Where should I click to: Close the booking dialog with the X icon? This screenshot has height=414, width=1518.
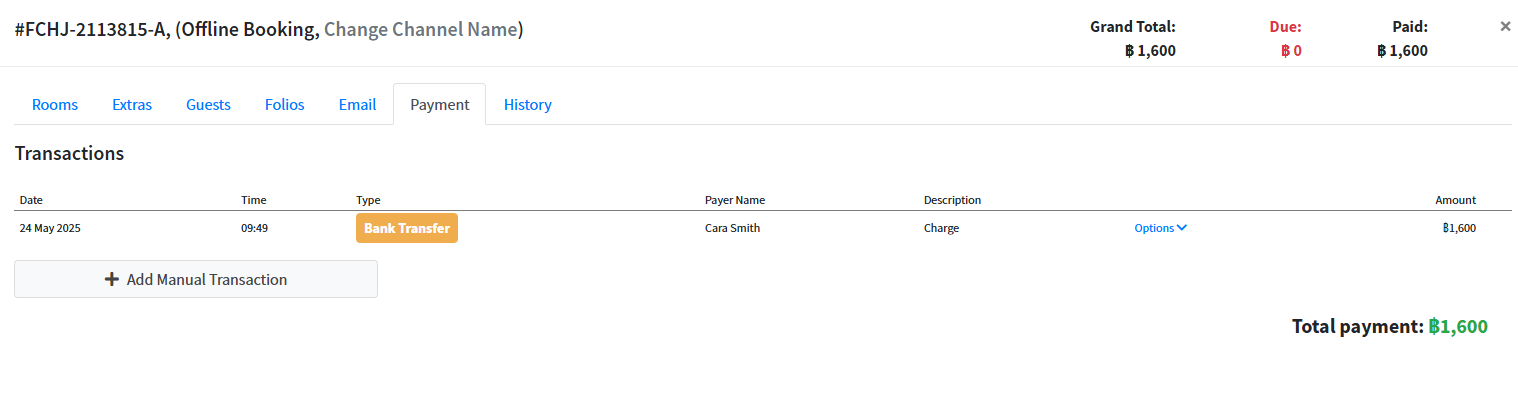1505,27
